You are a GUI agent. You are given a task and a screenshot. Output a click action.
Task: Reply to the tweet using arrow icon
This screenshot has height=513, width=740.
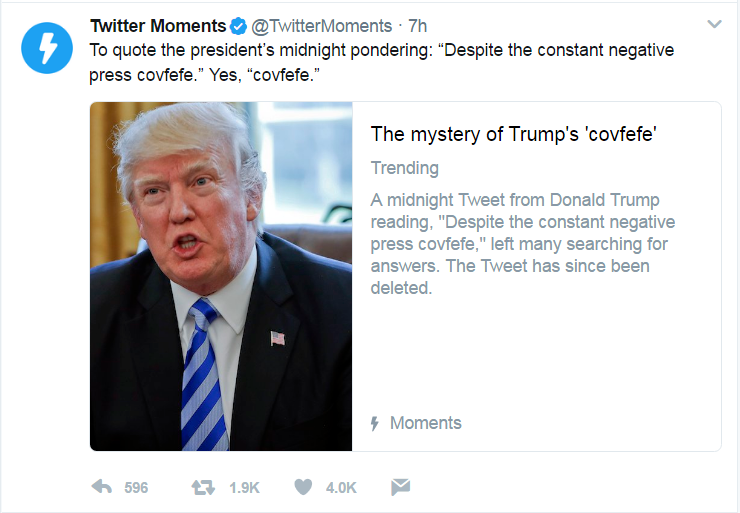101,487
